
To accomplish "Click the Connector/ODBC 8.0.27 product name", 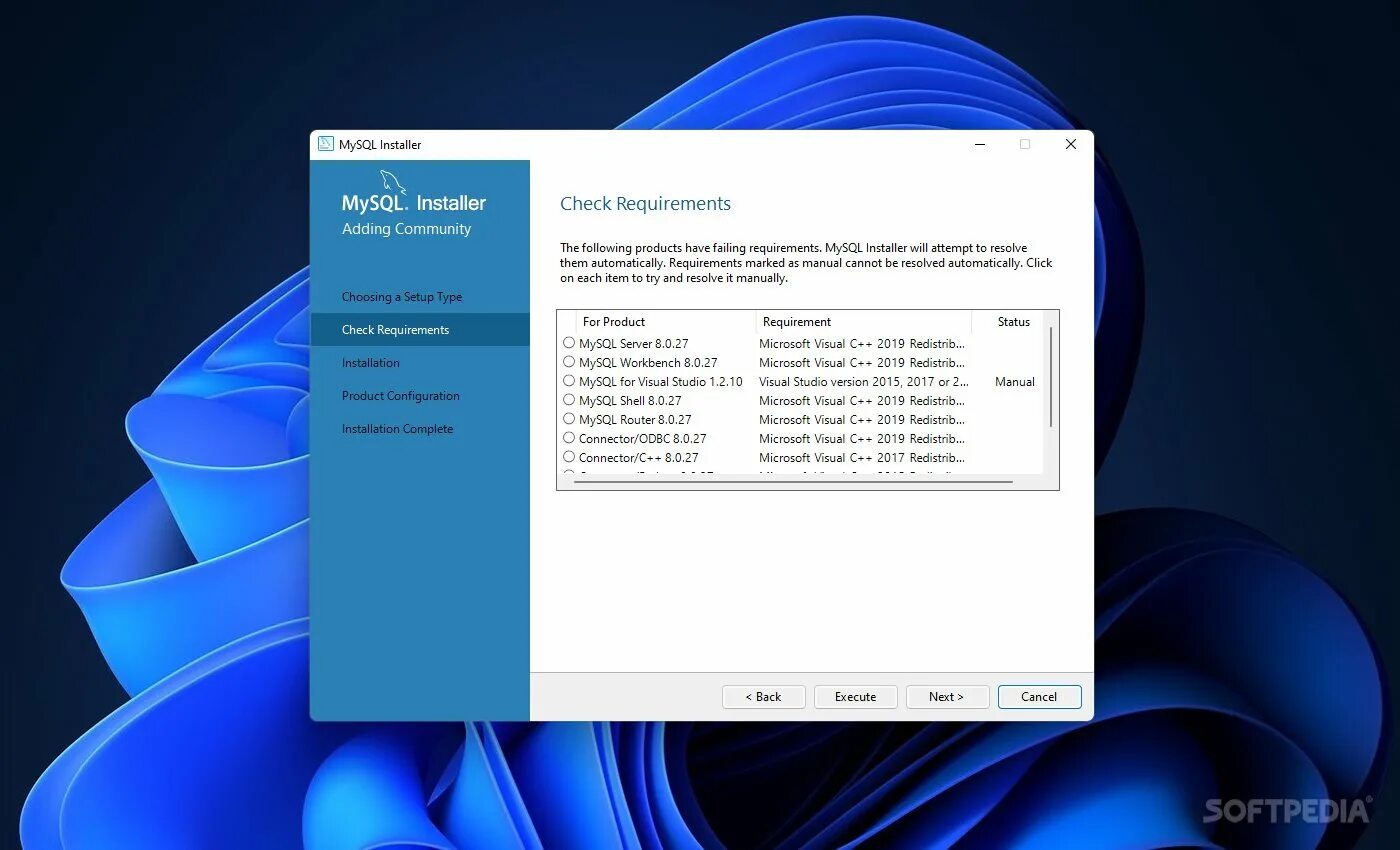I will click(x=643, y=439).
